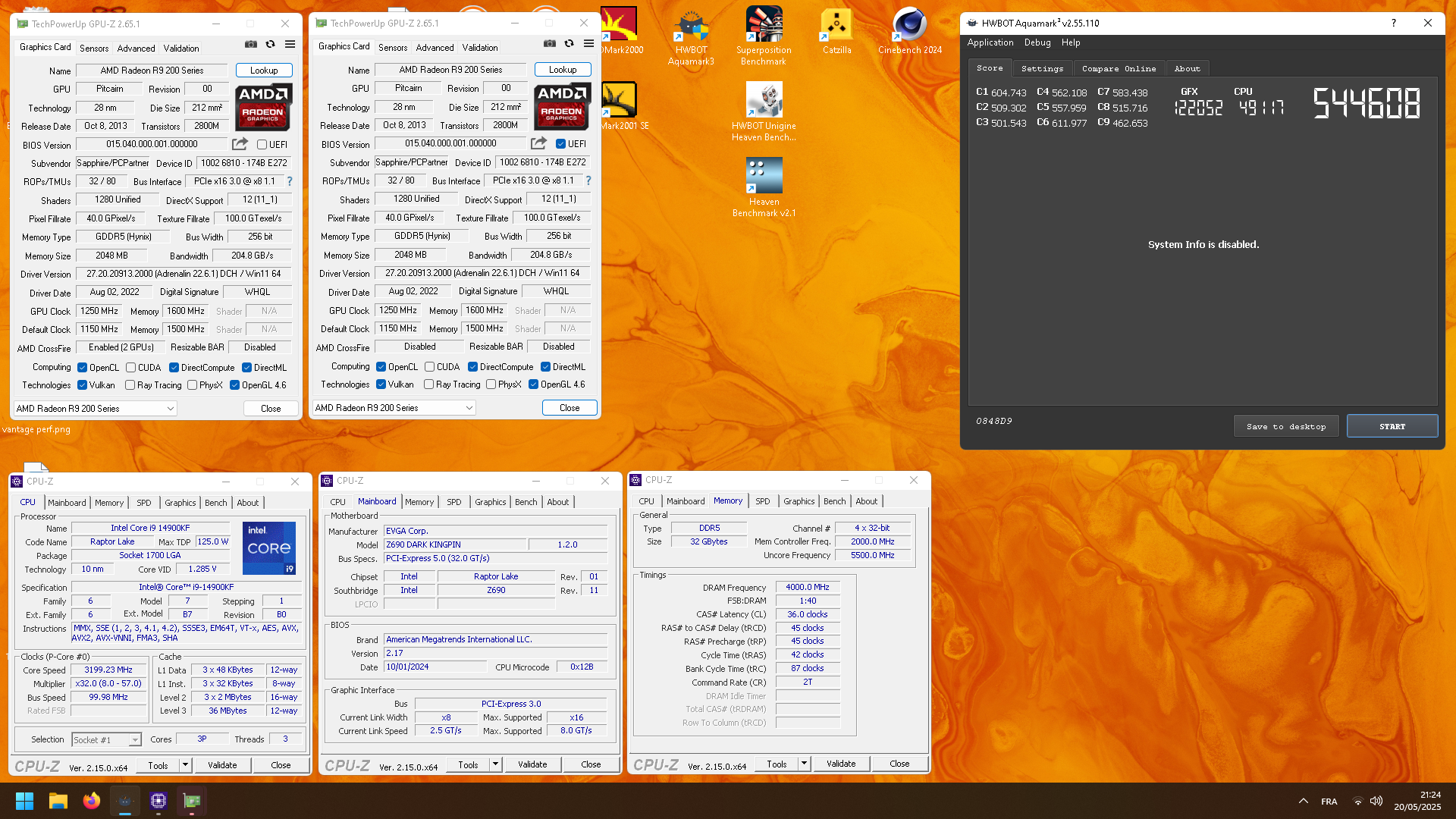Open hamburger menu in right GPU-Z window
This screenshot has height=819, width=1456.
coord(588,44)
